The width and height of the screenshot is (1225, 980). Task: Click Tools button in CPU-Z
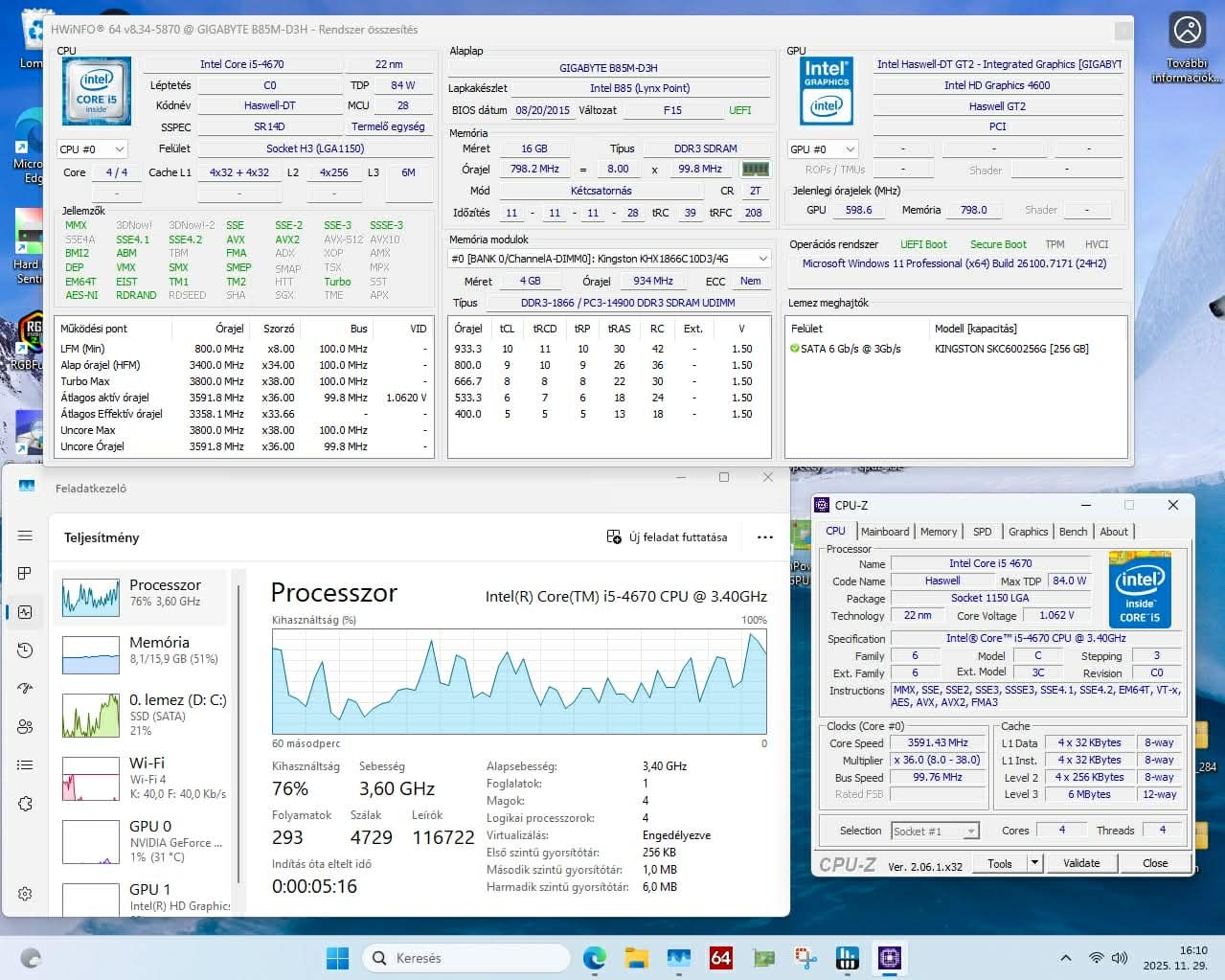pos(1000,863)
